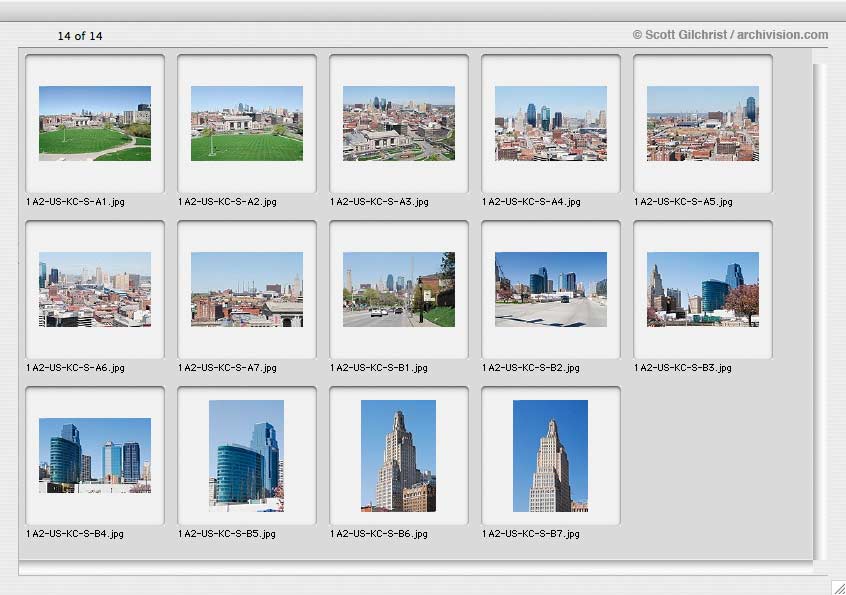
Task: Click the filename label 1A2-US-KC-S-B7.jpg
Action: pos(531,534)
